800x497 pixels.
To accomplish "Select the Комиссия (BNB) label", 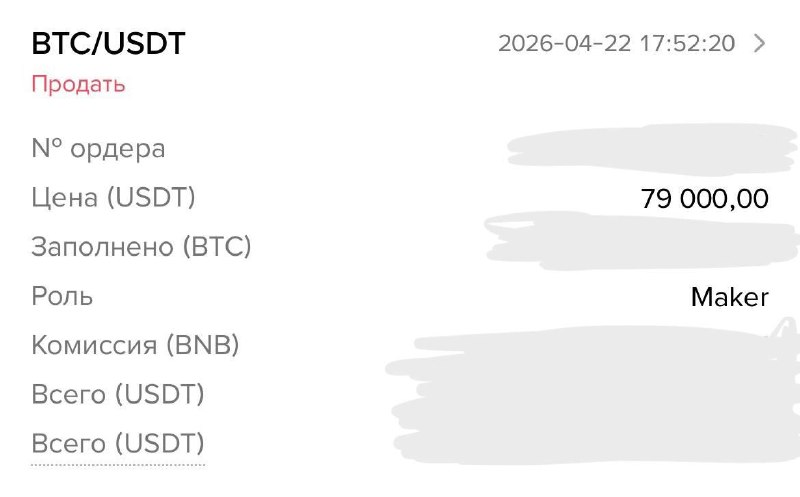I will click(x=135, y=345).
